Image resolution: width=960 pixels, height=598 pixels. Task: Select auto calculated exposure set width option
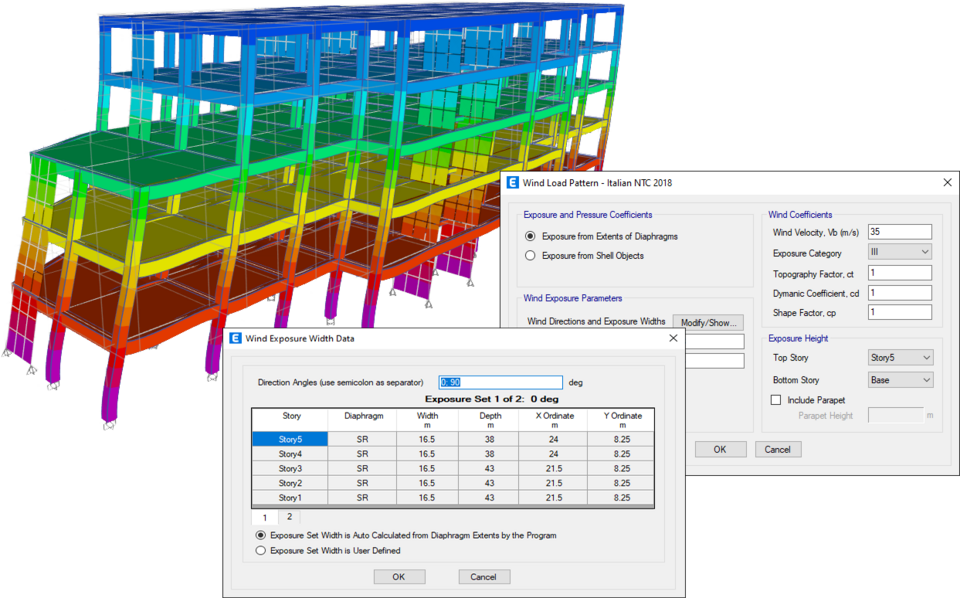262,535
